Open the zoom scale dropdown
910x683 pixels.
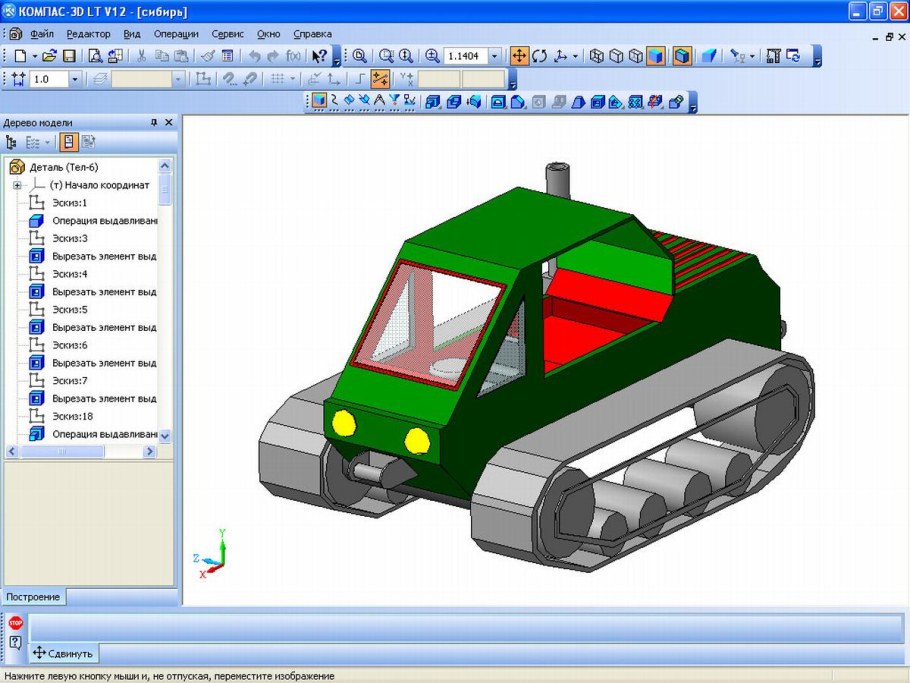(x=494, y=56)
